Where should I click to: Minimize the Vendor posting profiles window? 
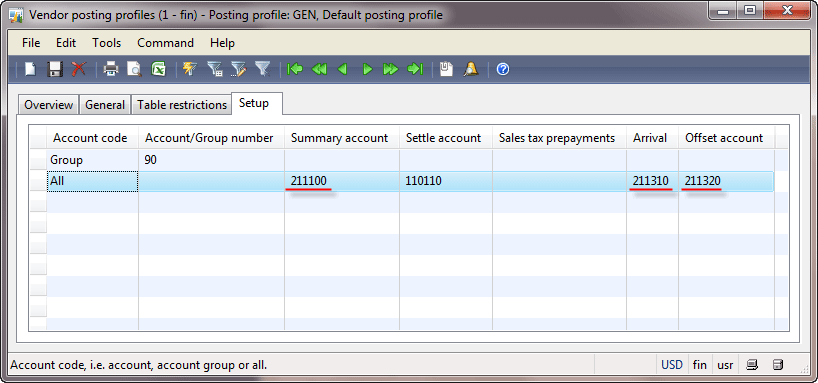pyautogui.click(x=723, y=10)
